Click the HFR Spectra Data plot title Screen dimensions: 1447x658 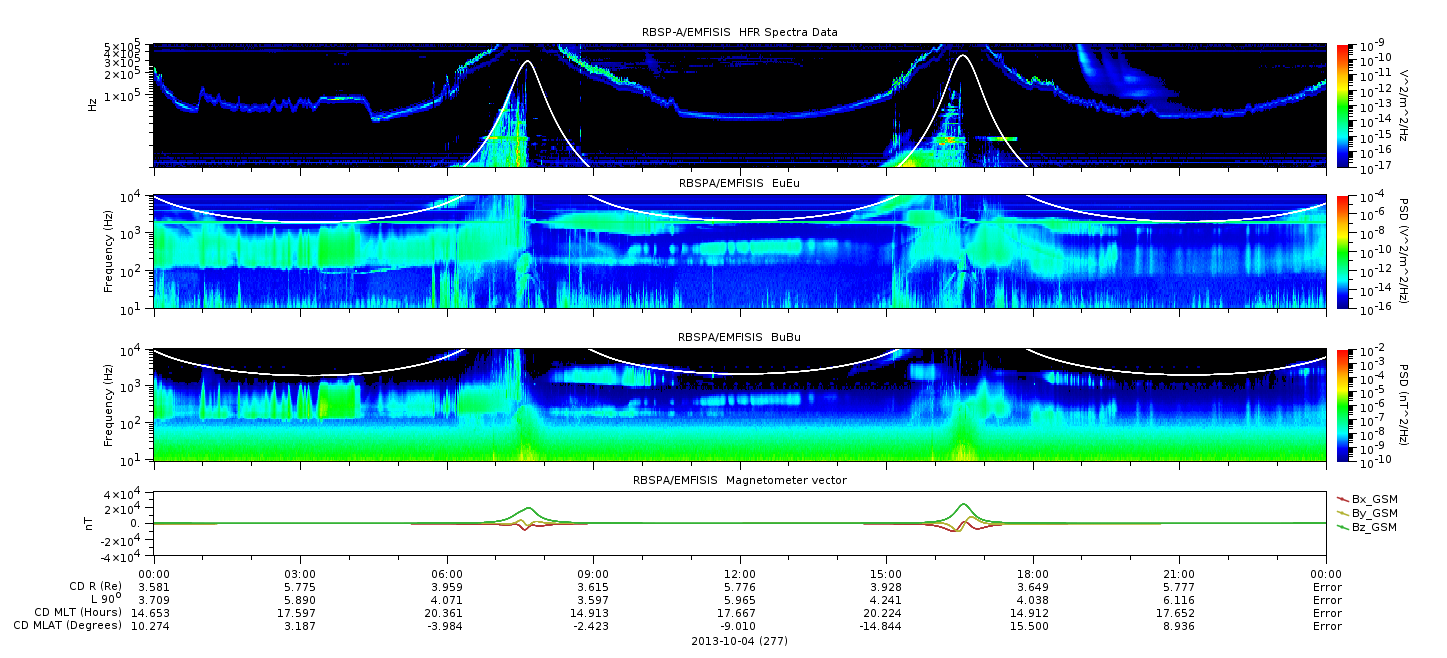click(739, 32)
